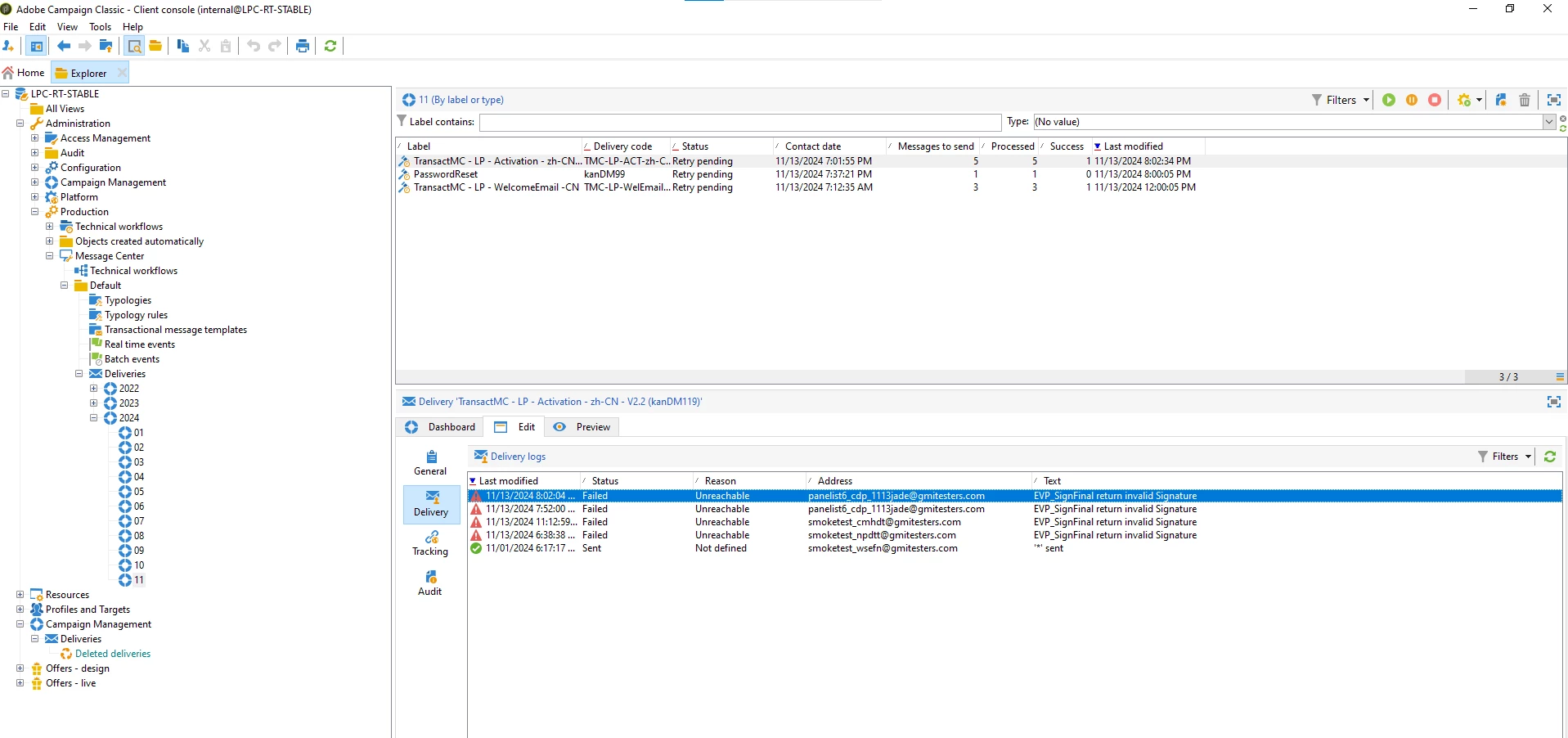Close the Explorer tab
1568x738 pixels.
coord(122,73)
